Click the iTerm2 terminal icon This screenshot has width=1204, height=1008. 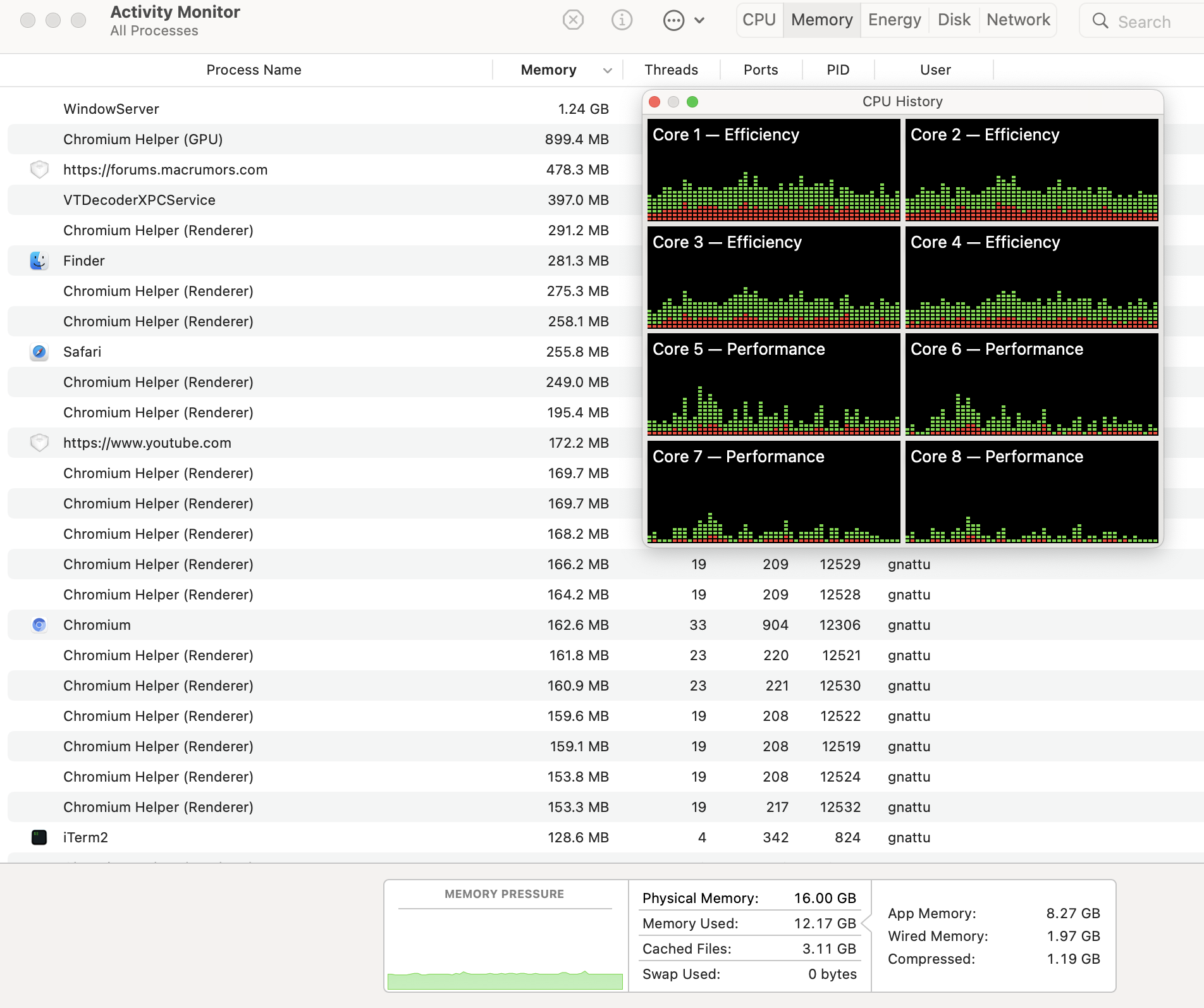coord(39,837)
